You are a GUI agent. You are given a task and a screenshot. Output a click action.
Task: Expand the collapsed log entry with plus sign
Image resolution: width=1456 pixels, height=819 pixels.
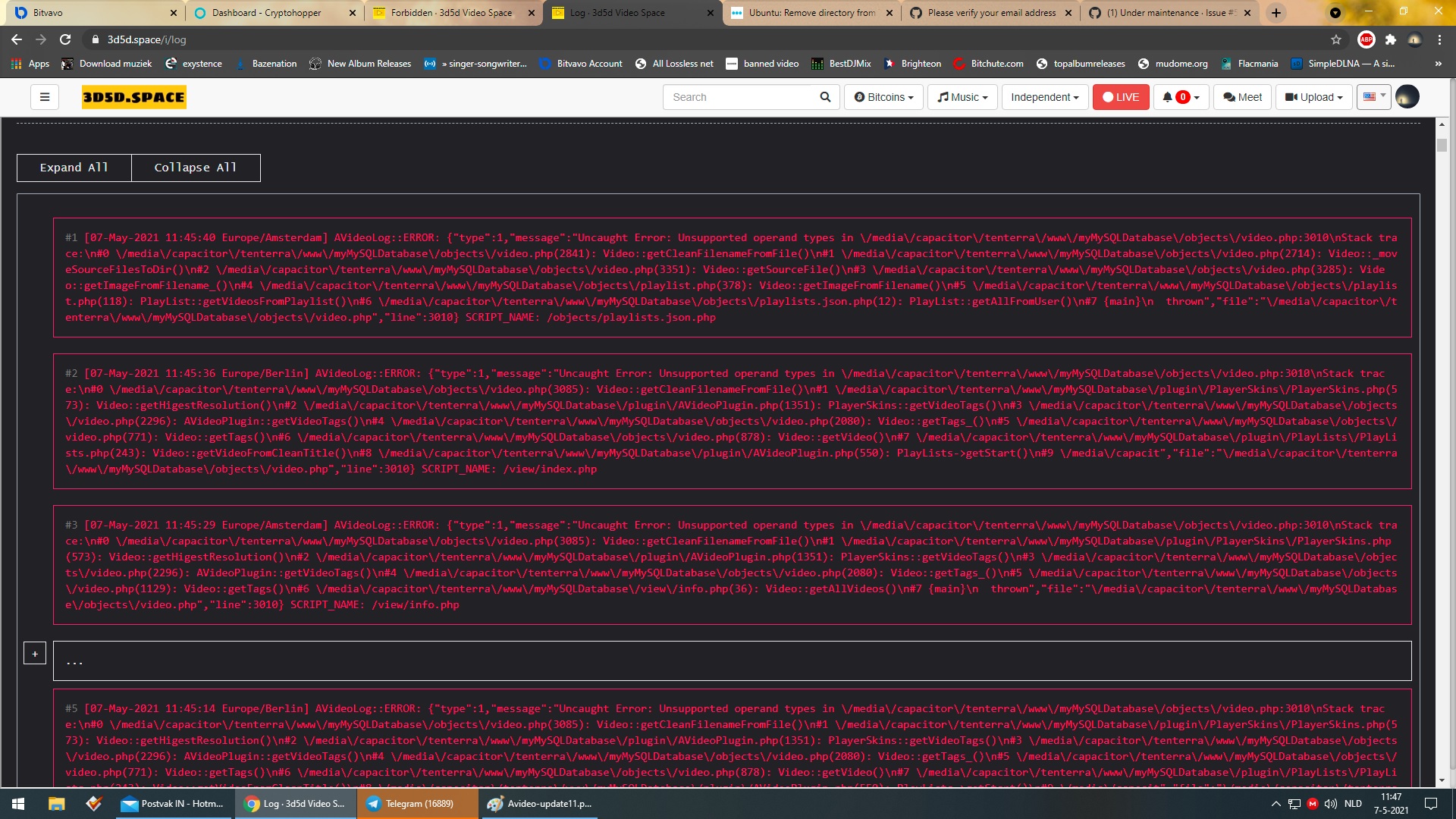(x=34, y=652)
